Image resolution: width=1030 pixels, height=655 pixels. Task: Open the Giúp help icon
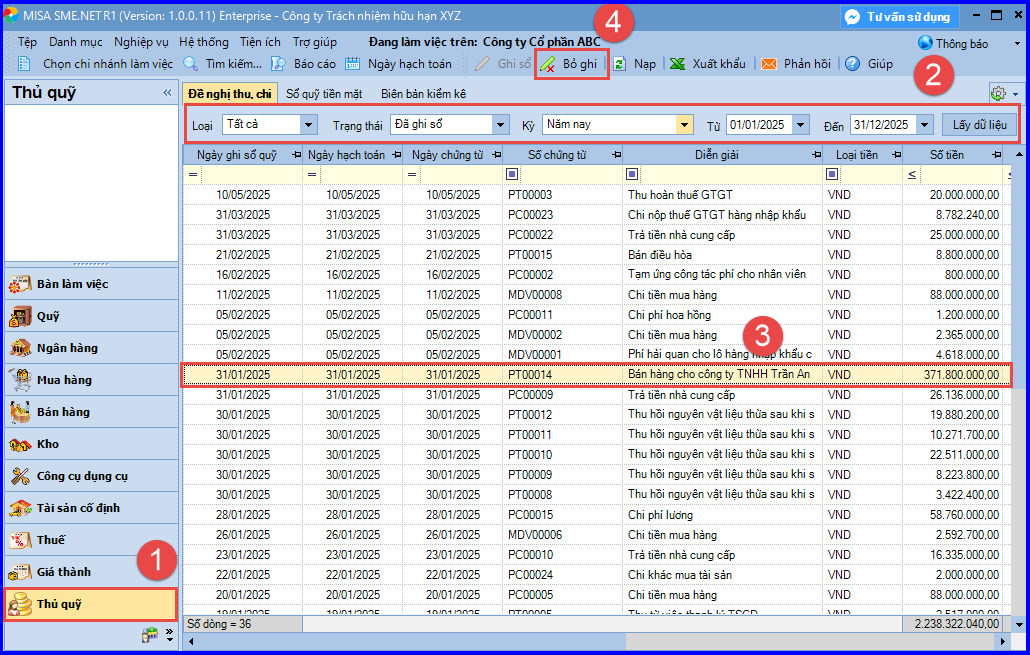click(x=853, y=64)
